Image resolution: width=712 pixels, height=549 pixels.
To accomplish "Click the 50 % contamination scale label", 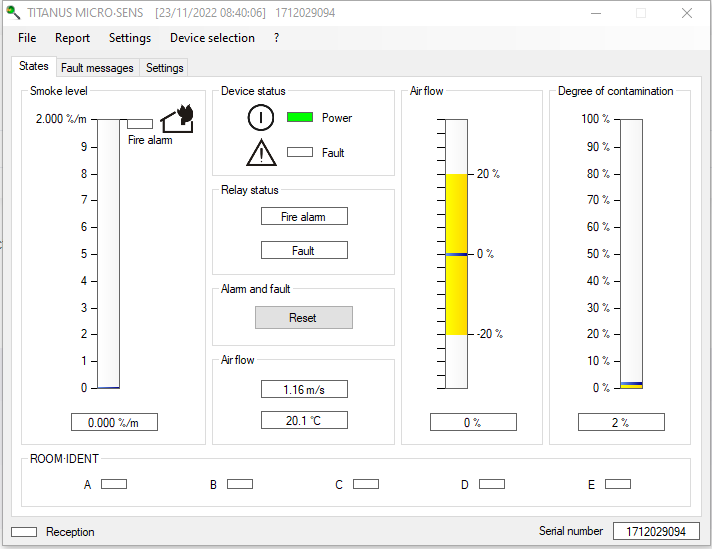I will (x=598, y=253).
